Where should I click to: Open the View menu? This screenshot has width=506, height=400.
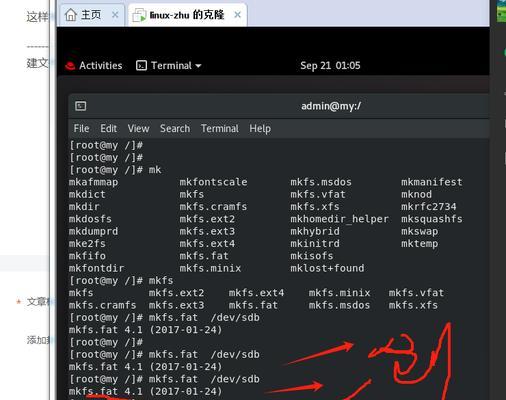click(x=138, y=128)
